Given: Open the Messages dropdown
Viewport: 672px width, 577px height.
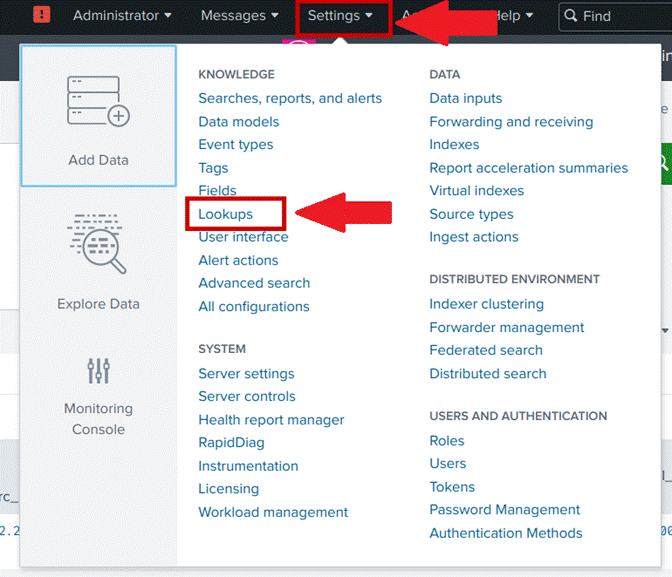Looking at the screenshot, I should pos(240,16).
